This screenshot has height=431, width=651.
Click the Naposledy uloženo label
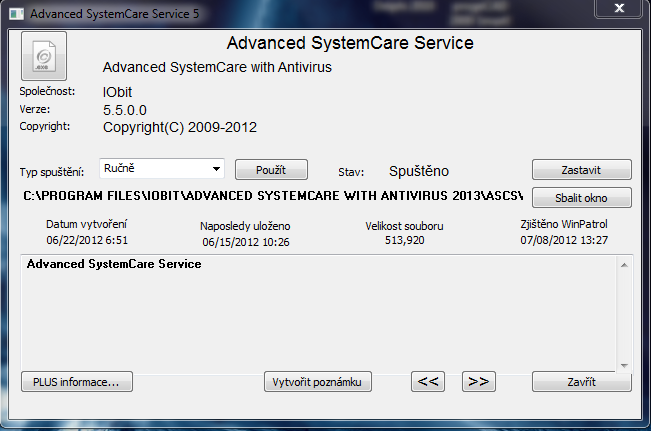click(245, 226)
